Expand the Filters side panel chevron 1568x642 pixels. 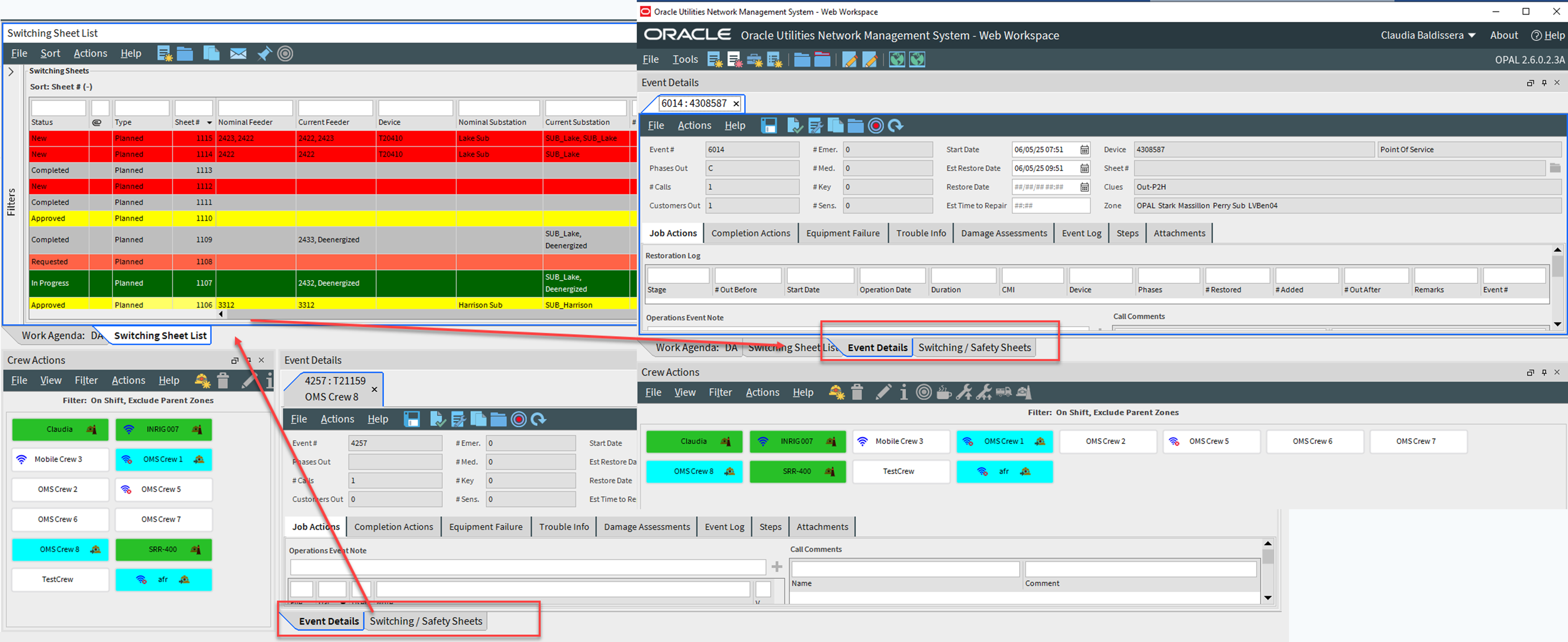tap(11, 72)
